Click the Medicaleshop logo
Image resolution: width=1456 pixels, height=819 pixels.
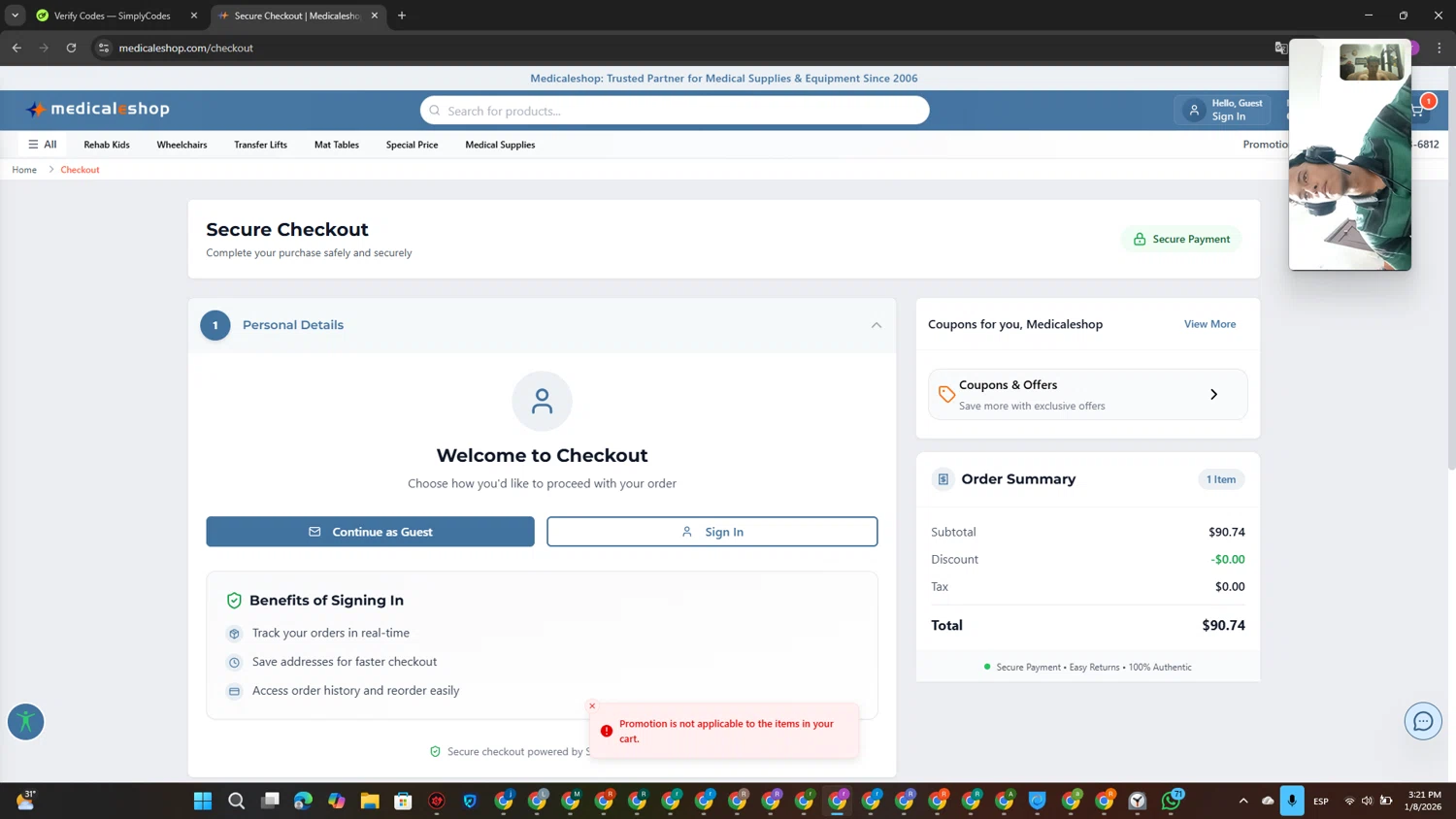coord(98,109)
